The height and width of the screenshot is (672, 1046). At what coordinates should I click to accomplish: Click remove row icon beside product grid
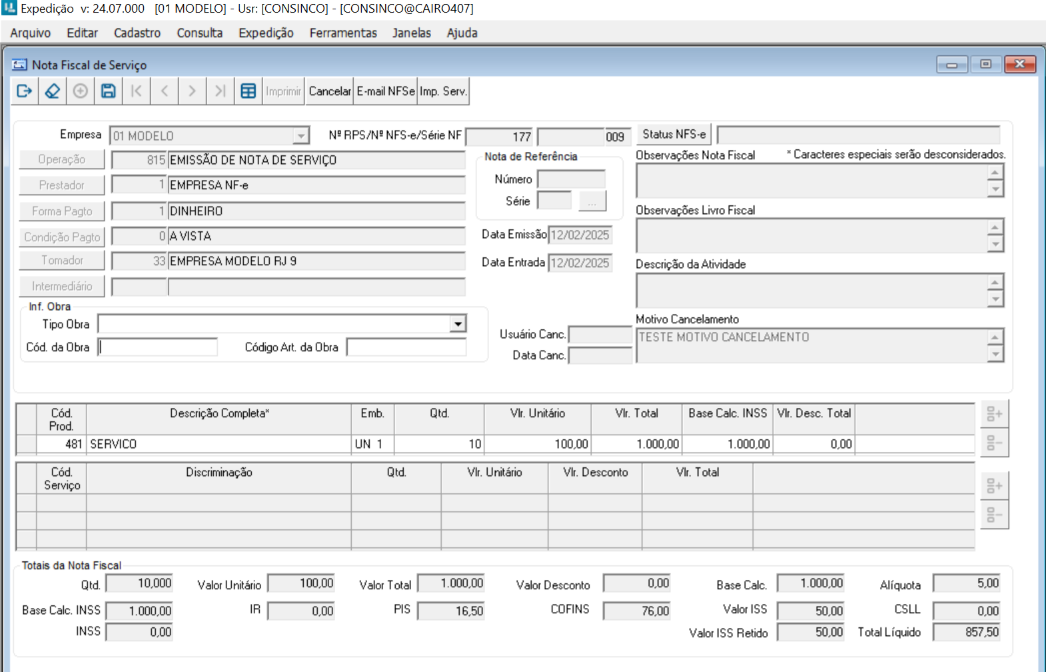(995, 442)
